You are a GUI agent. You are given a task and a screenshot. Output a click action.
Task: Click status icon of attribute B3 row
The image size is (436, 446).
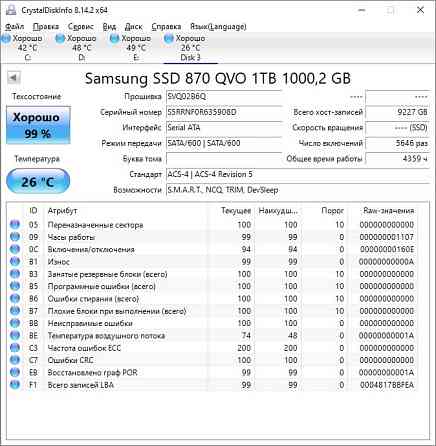[x=15, y=274]
